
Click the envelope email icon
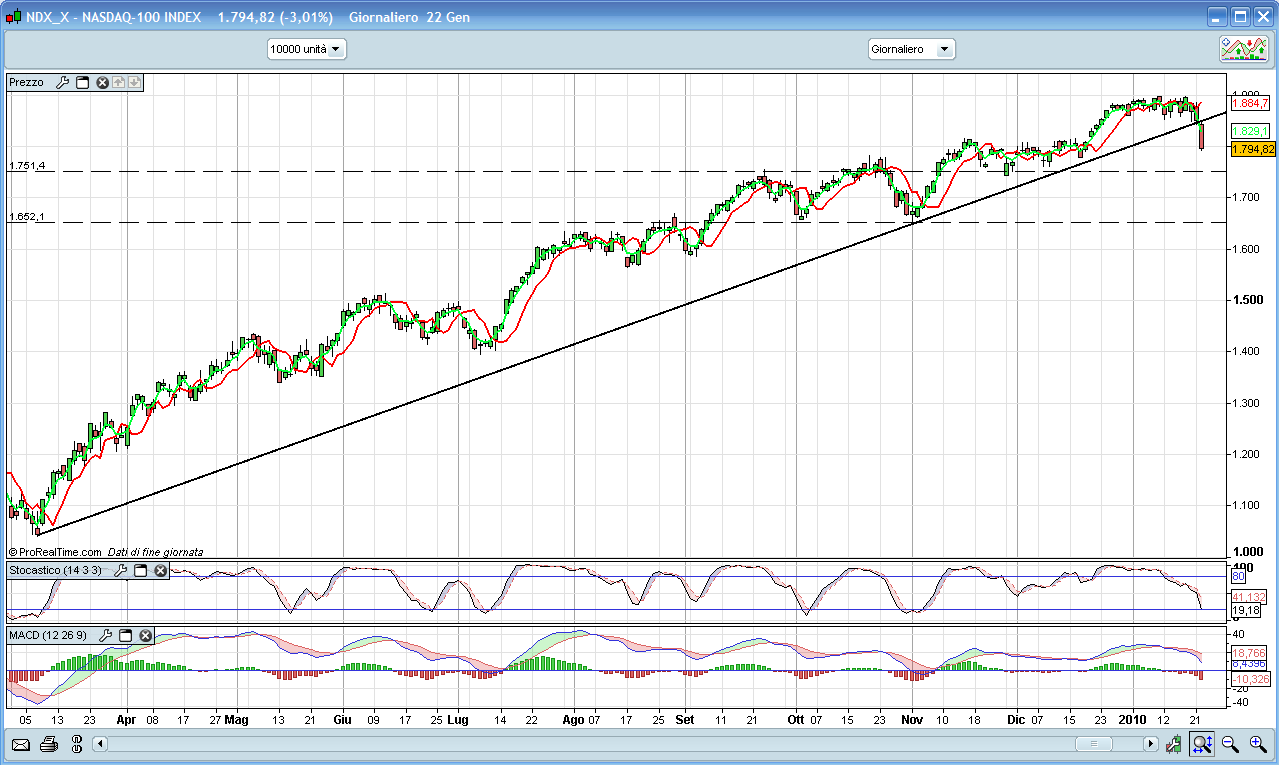(21, 744)
